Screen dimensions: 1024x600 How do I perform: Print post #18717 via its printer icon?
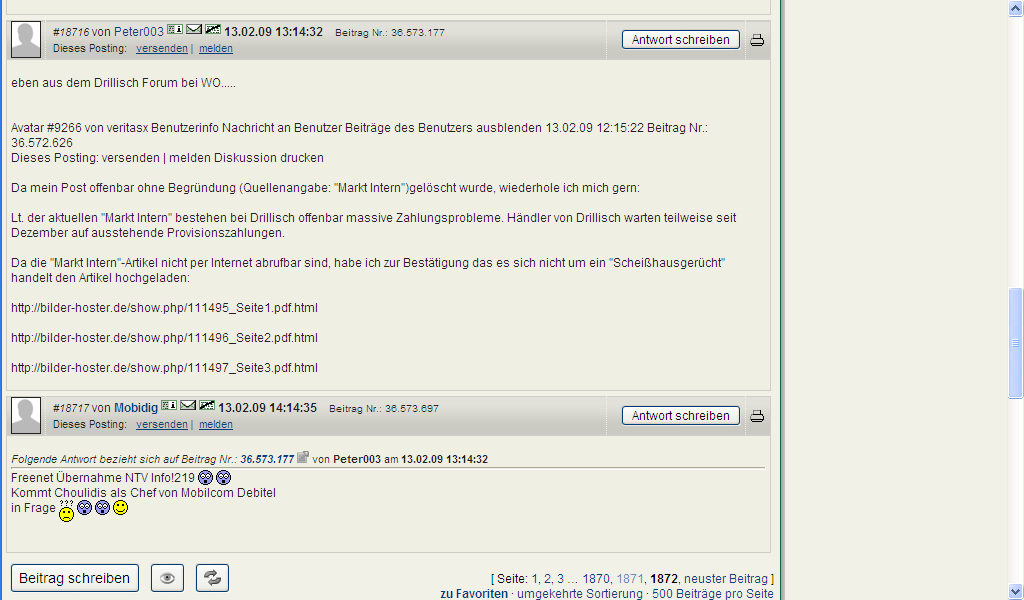click(757, 415)
